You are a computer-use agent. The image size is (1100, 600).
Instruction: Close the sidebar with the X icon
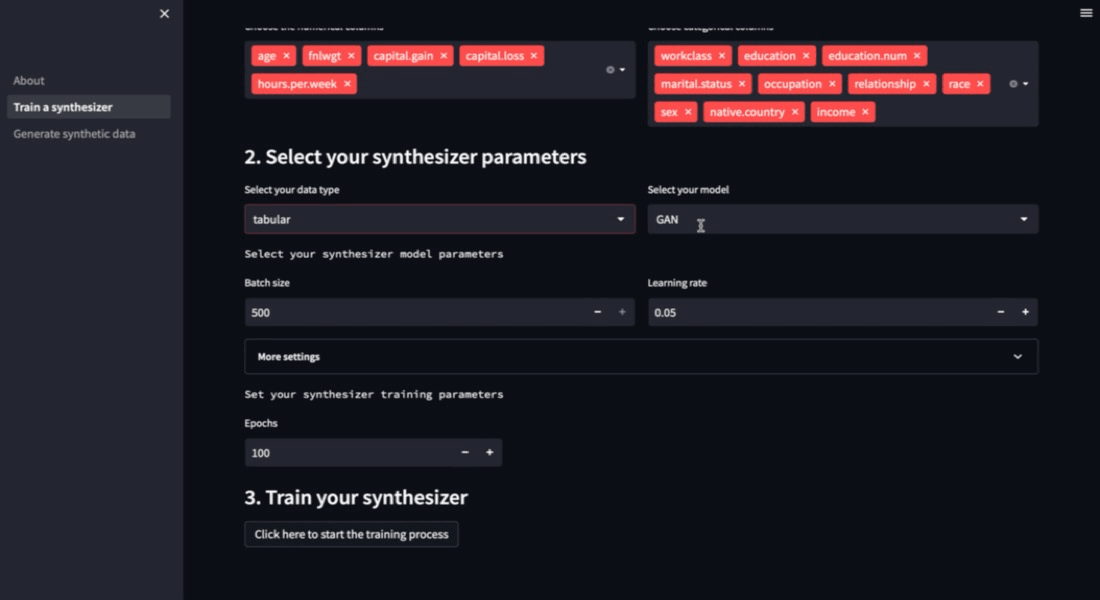(165, 14)
